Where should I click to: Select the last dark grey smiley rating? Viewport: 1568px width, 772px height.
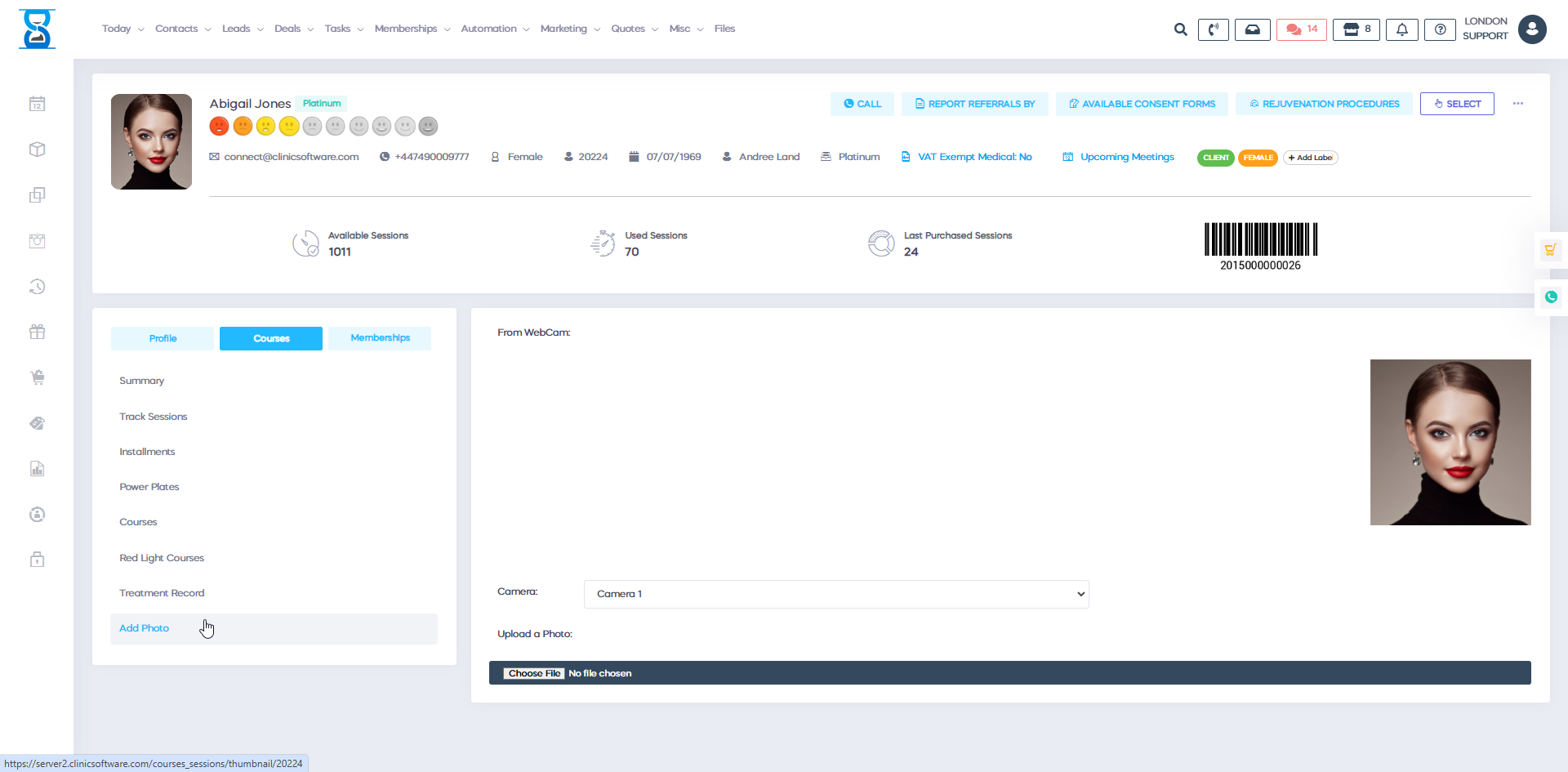click(x=428, y=127)
